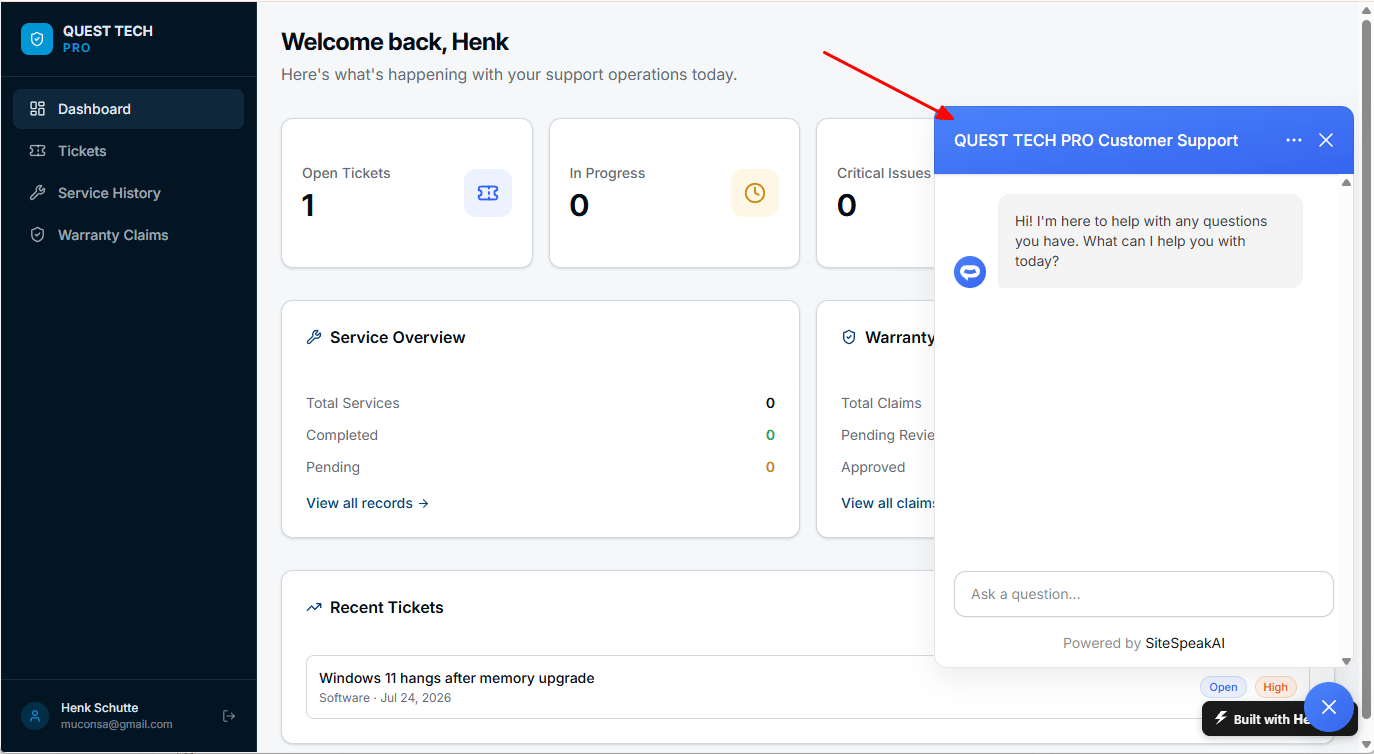Open the SiteSpeakAI link
Viewport: 1374px width, 754px height.
(x=1185, y=643)
